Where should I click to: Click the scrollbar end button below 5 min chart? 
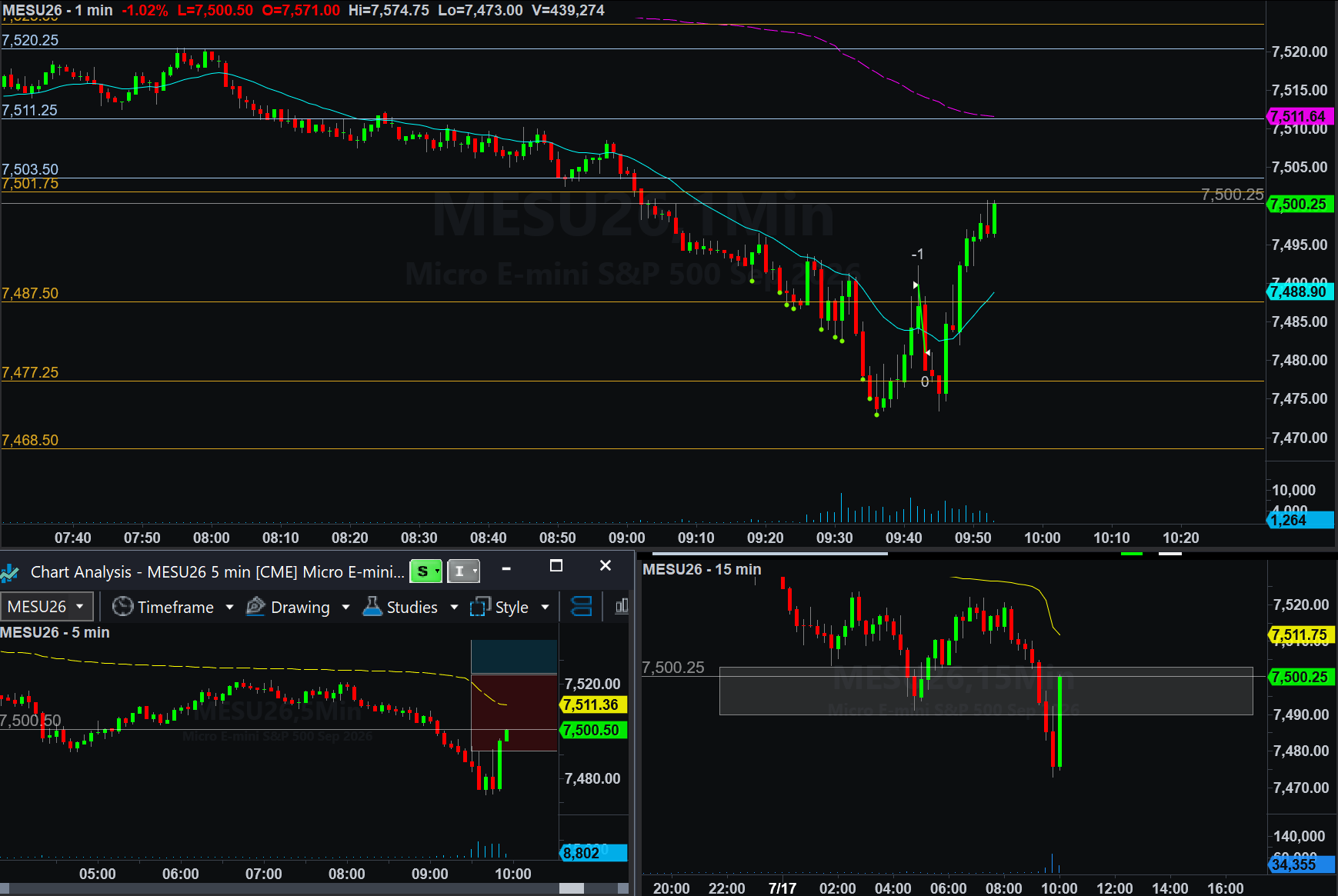click(x=623, y=888)
